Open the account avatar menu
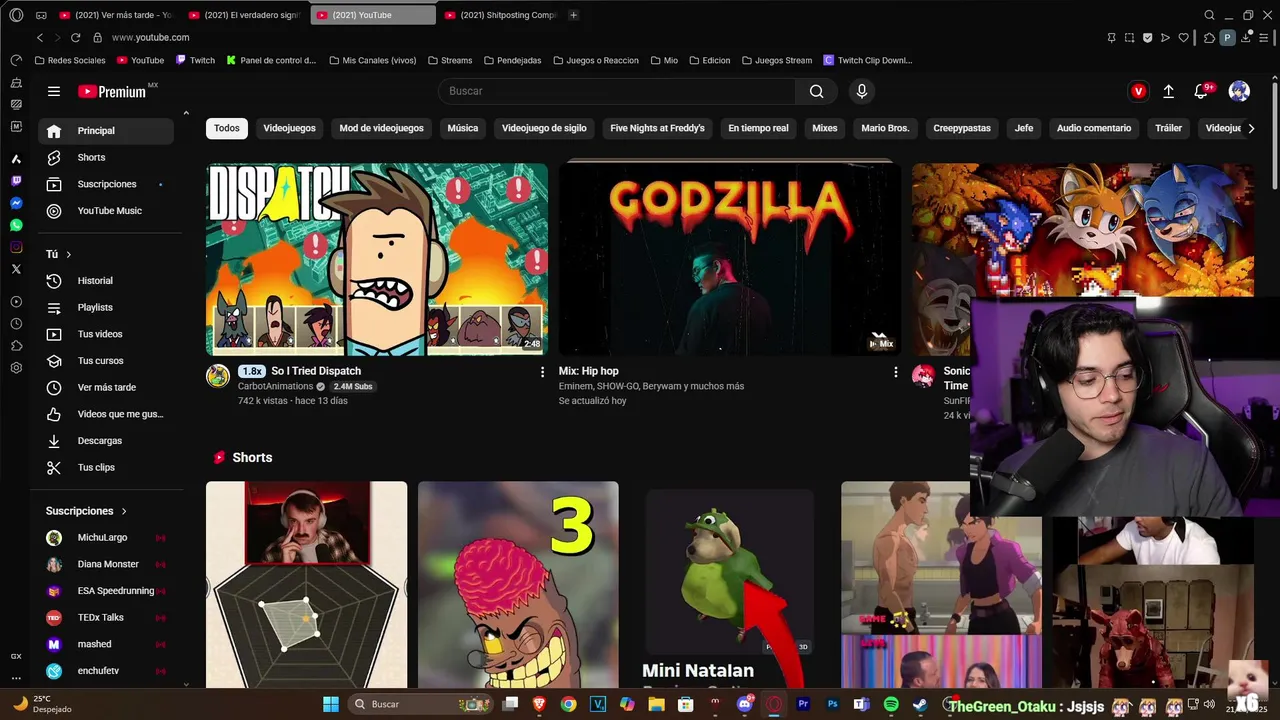Viewport: 1280px width, 720px height. pos(1239,91)
